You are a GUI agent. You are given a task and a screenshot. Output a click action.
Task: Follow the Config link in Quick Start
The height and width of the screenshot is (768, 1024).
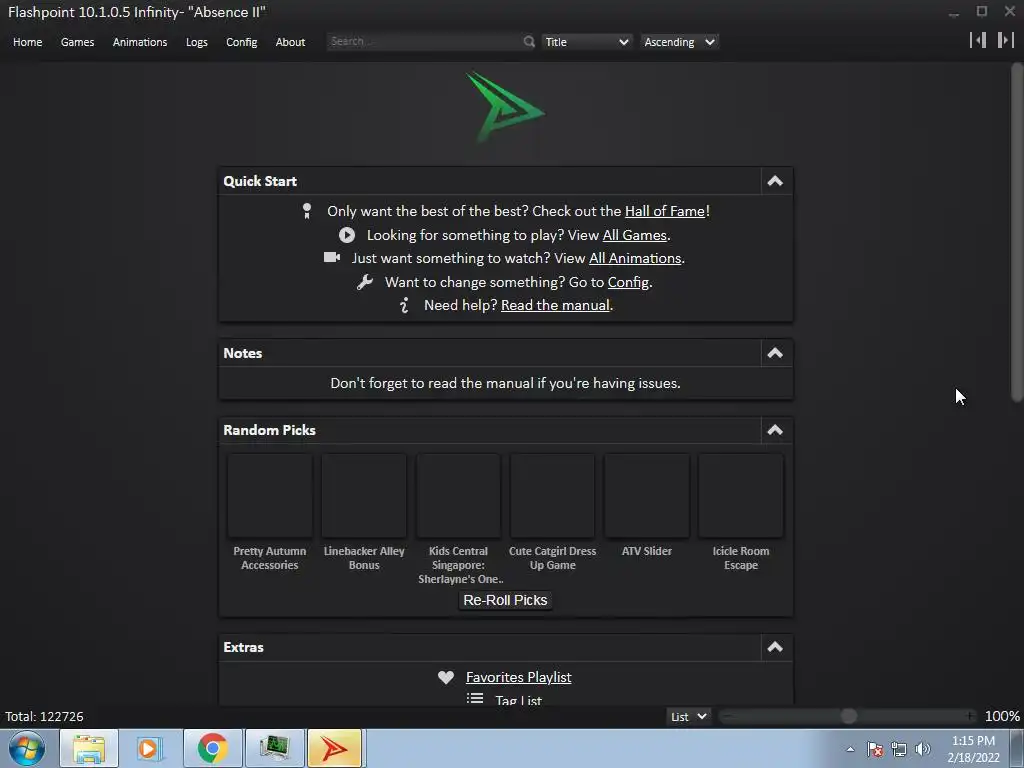tap(628, 282)
